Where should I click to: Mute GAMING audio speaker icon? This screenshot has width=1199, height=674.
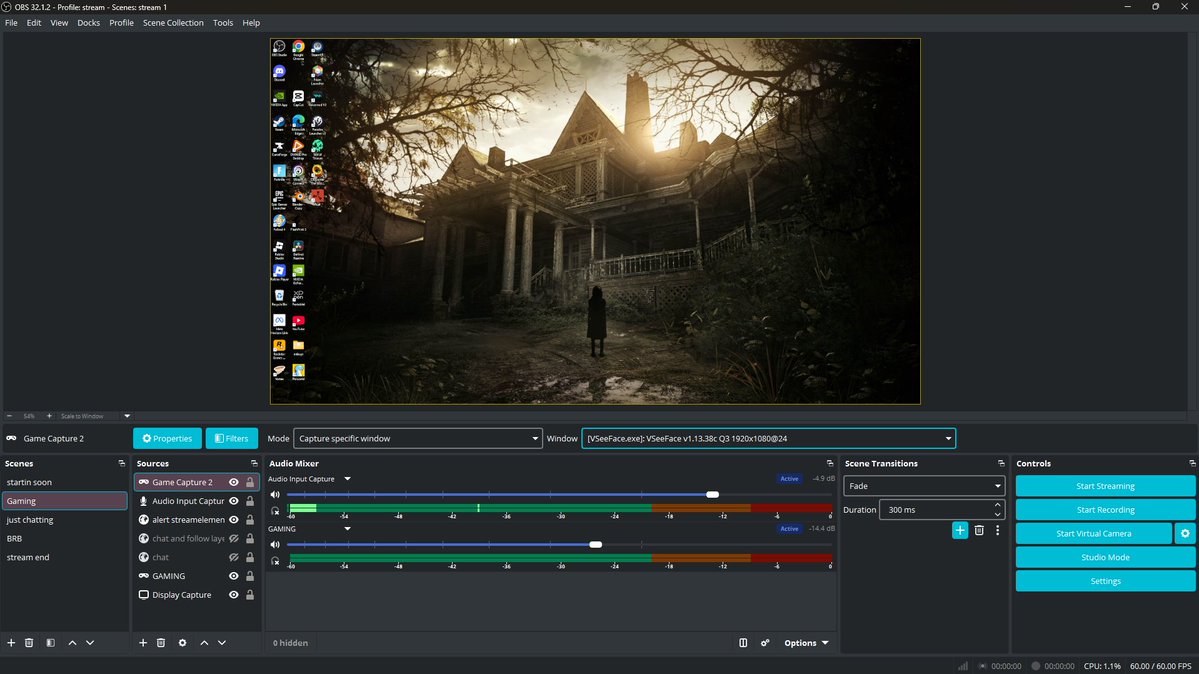(x=275, y=545)
